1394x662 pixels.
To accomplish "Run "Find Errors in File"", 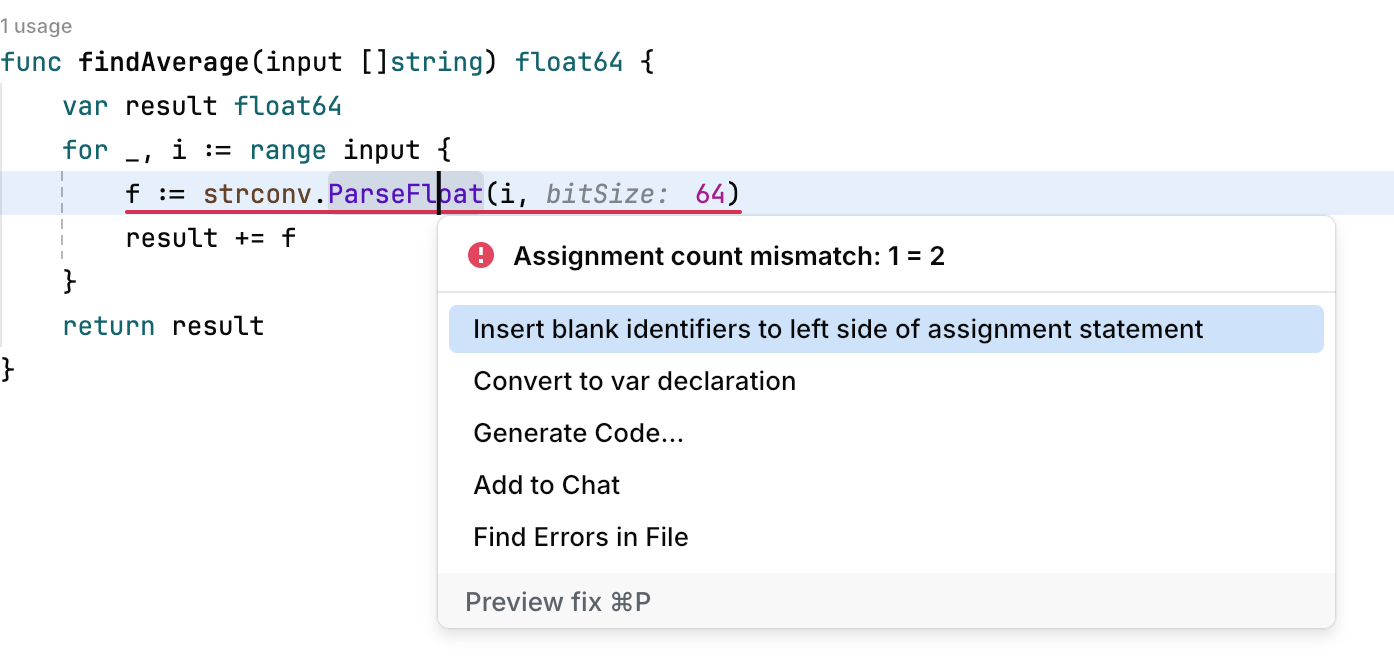I will [581, 536].
